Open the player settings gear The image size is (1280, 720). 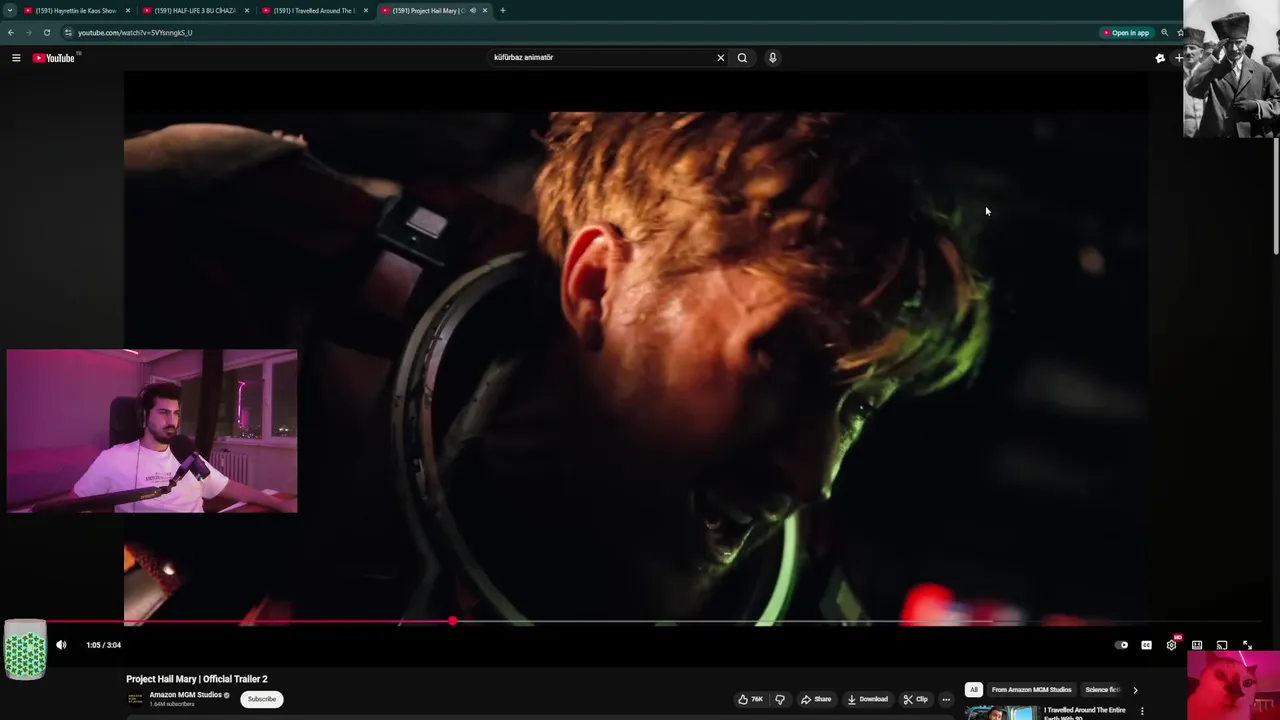click(x=1171, y=645)
